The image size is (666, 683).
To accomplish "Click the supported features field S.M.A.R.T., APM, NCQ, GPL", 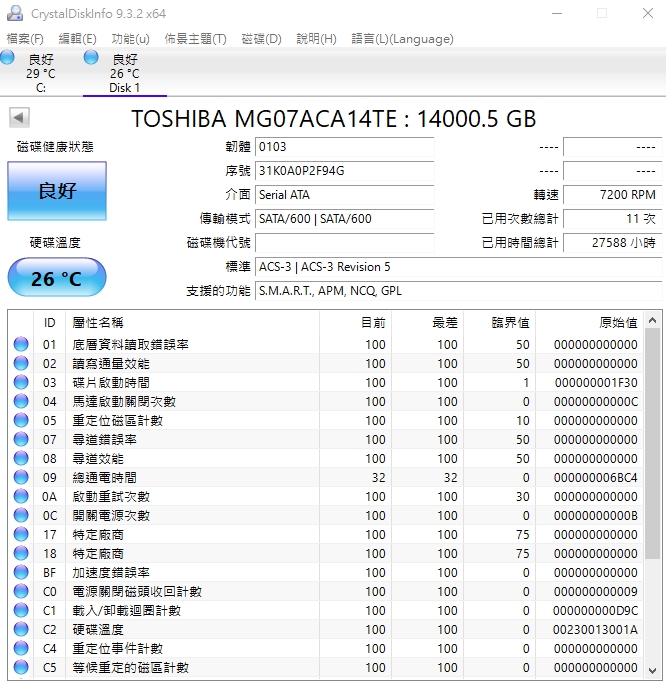I will click(x=459, y=291).
